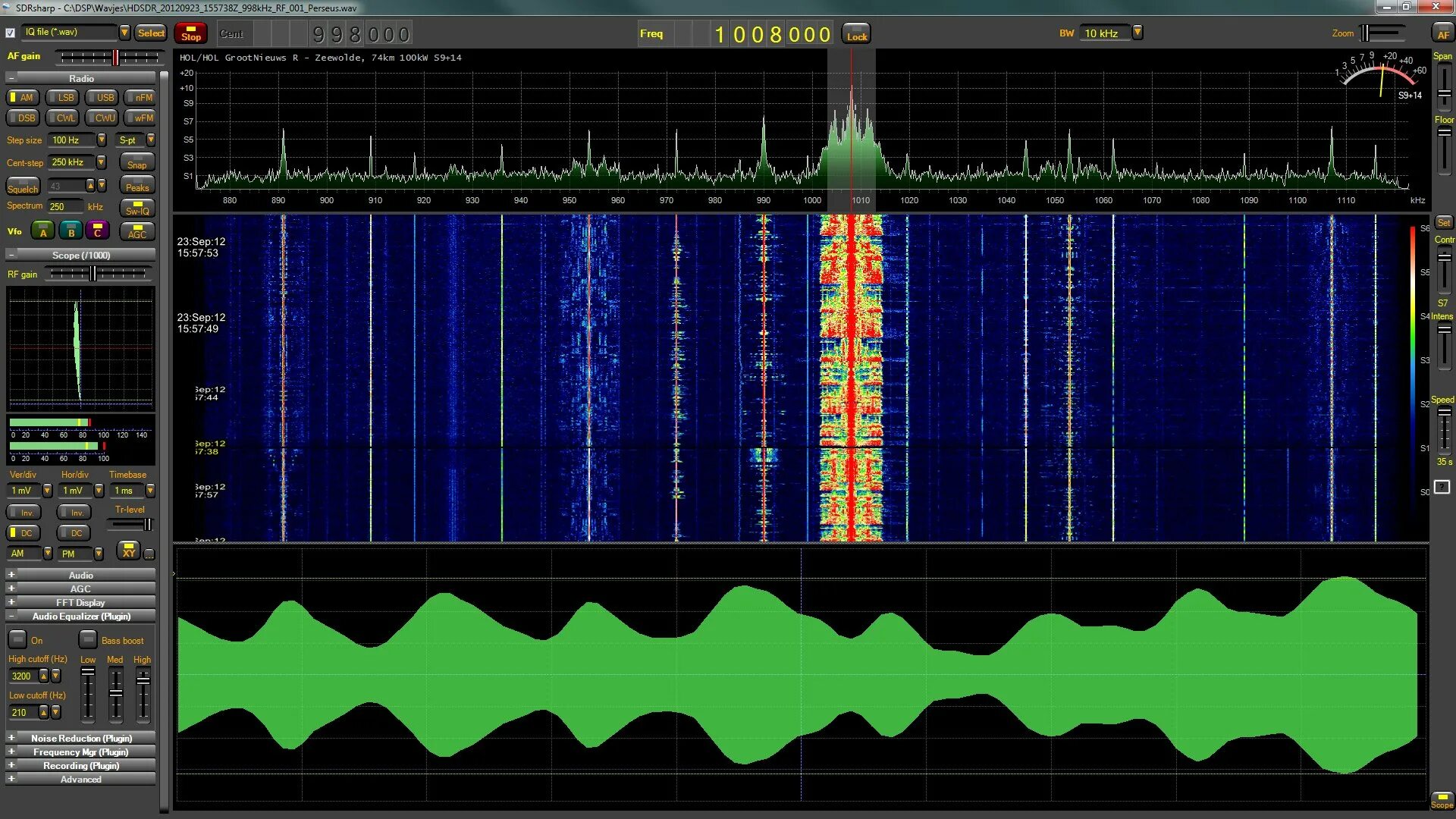1456x819 pixels.
Task: Increase the squelch value with the up arrow
Action: click(90, 186)
